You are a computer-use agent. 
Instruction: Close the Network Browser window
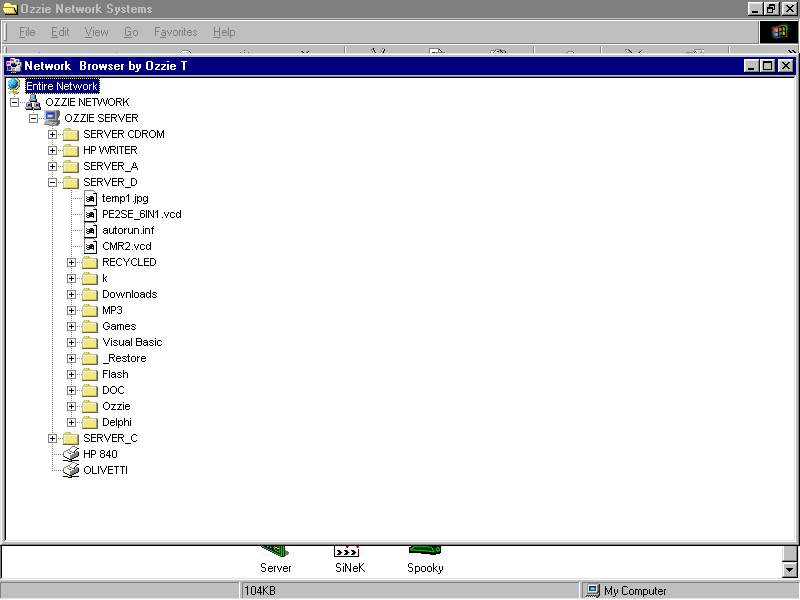(785, 66)
